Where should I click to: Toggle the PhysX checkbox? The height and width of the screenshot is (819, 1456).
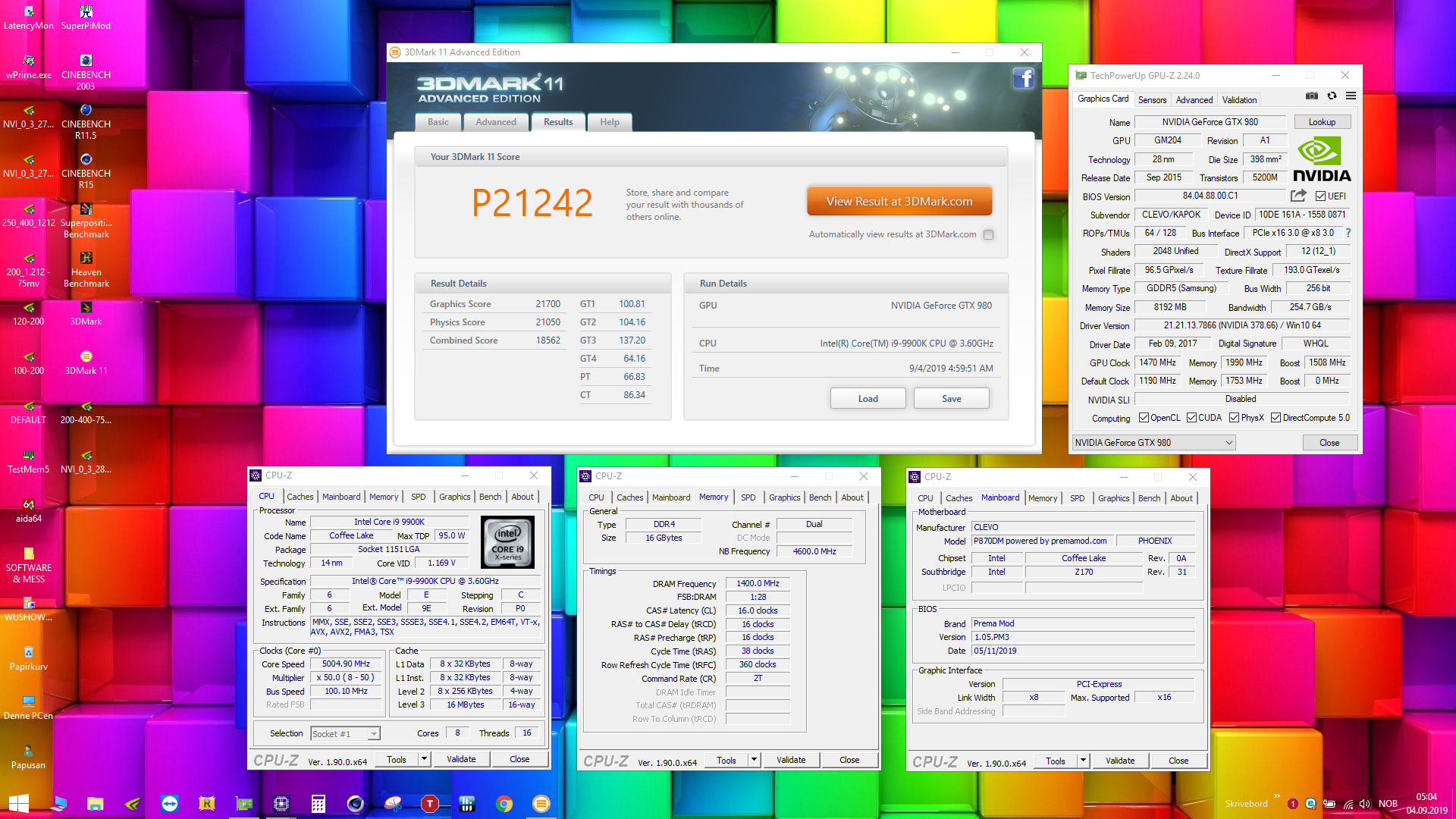pos(1234,418)
